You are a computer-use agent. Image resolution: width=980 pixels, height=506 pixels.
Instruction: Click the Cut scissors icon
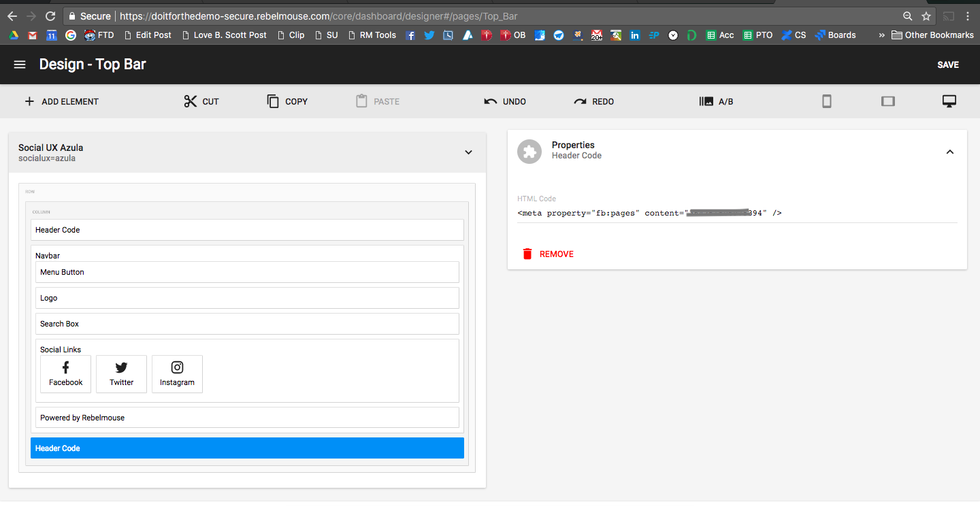pos(190,101)
